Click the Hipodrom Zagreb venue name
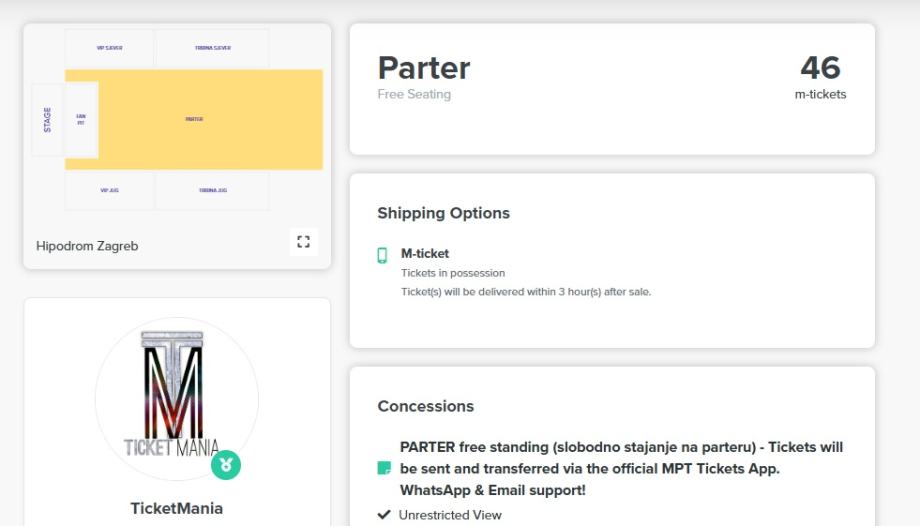 (x=87, y=246)
